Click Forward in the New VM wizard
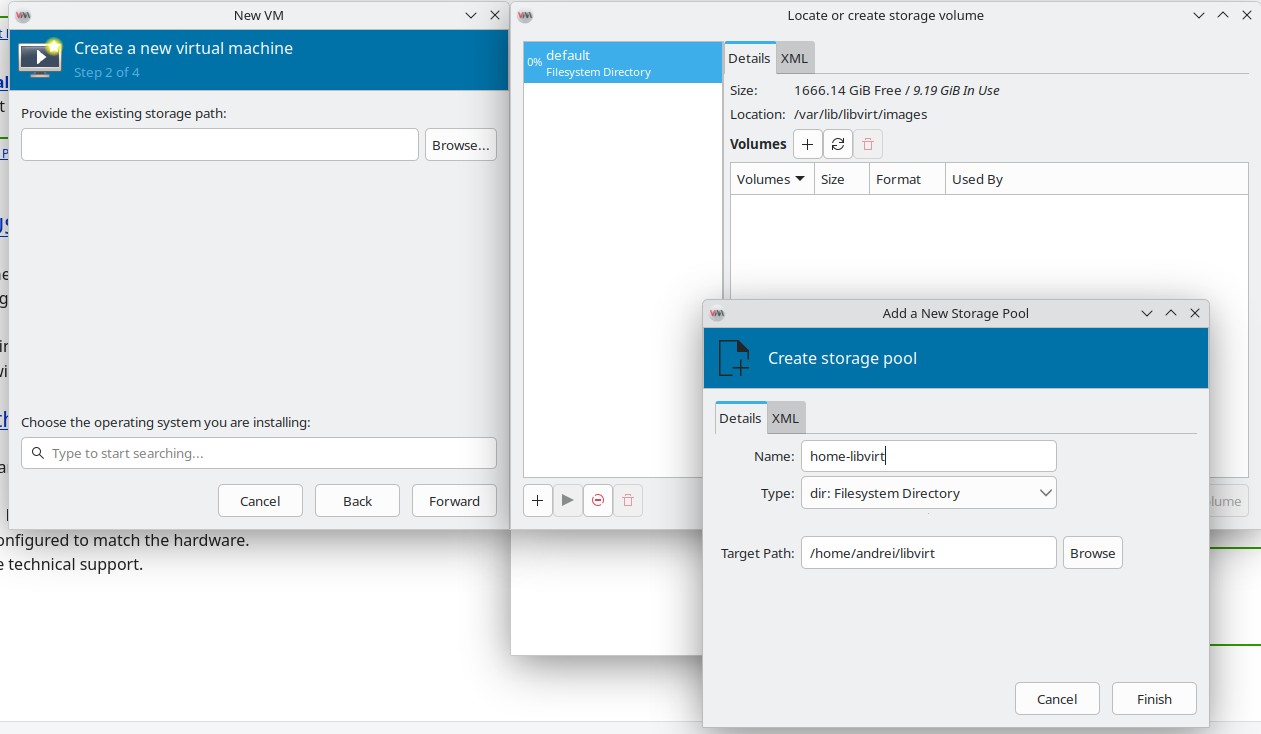 pos(454,501)
